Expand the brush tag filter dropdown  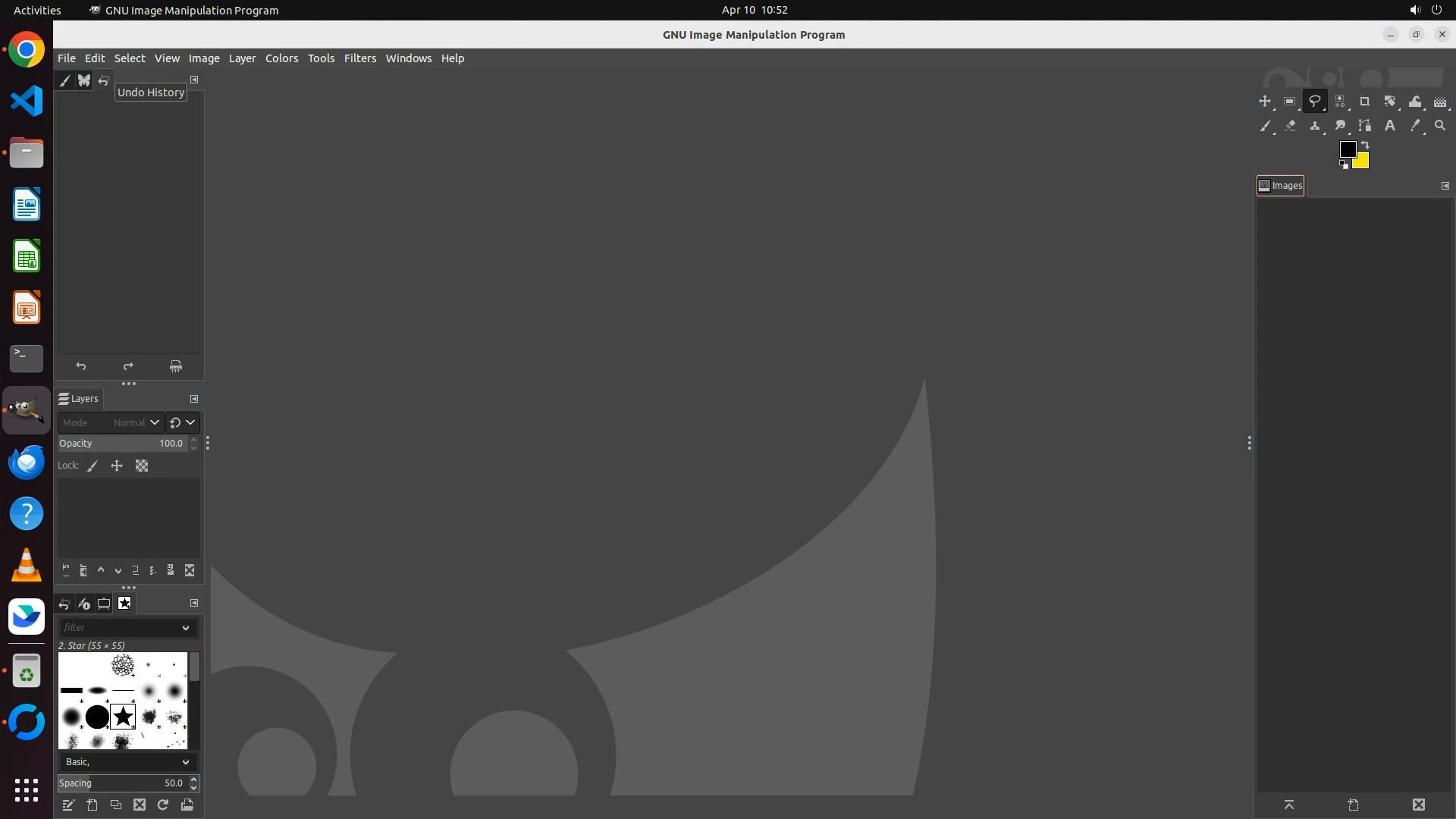[185, 628]
